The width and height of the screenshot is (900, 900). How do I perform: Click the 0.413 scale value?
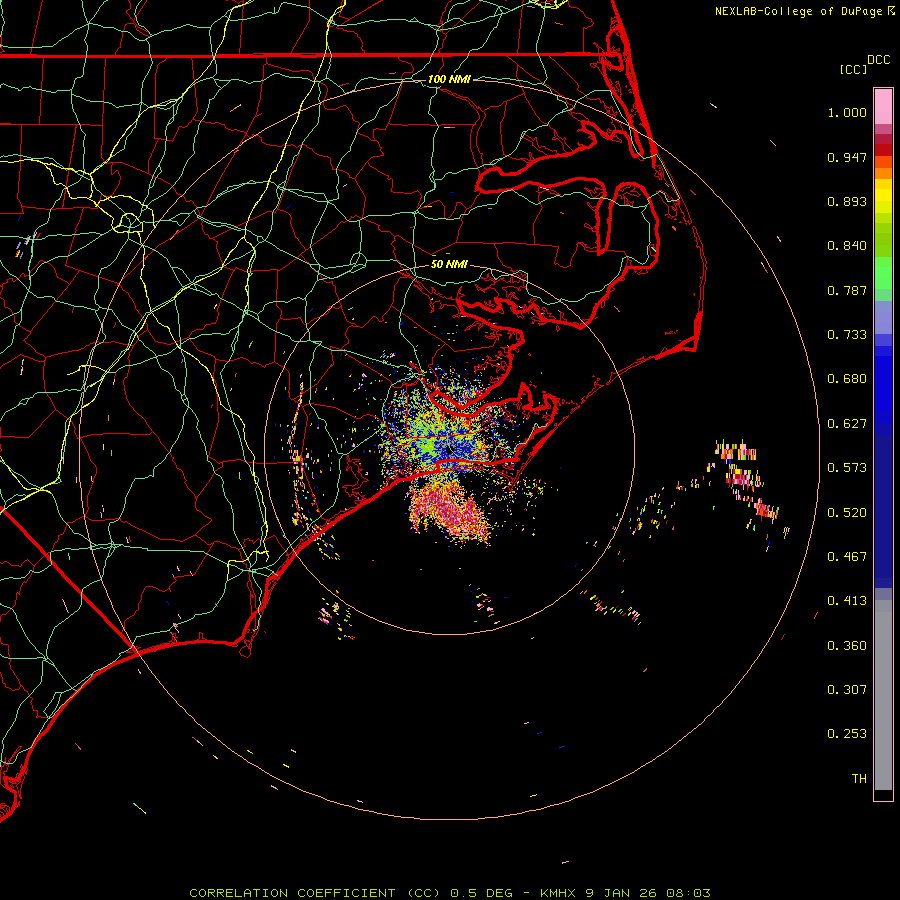(847, 601)
